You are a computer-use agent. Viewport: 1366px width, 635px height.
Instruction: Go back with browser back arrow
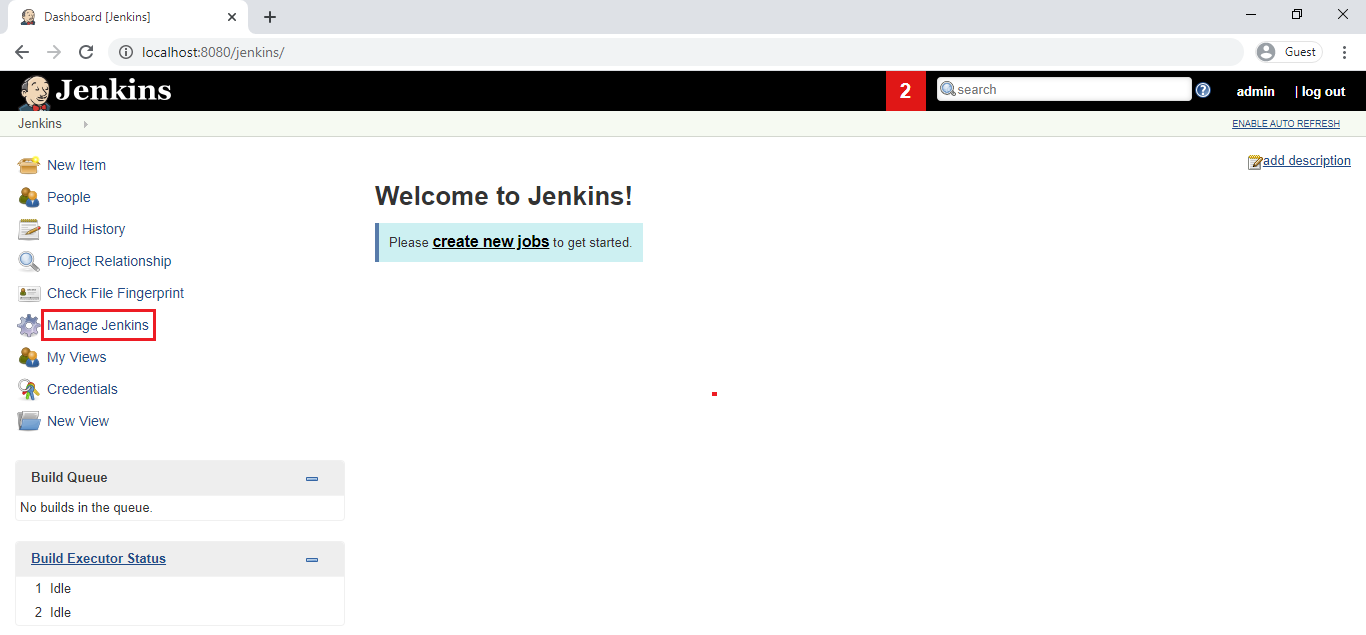point(22,52)
